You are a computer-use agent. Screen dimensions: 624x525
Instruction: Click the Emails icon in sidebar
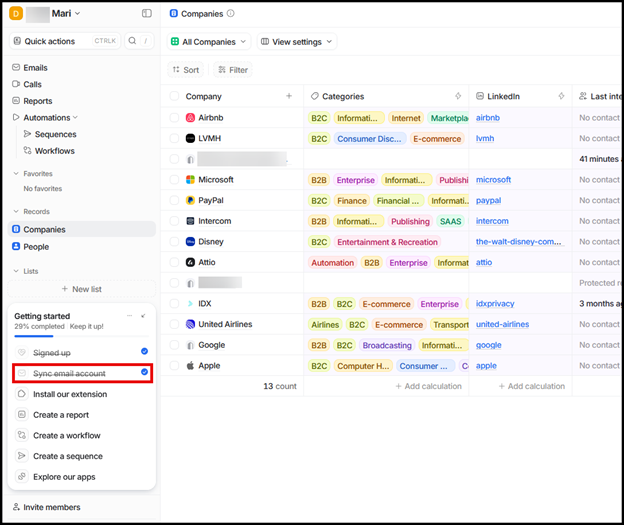click(x=16, y=68)
